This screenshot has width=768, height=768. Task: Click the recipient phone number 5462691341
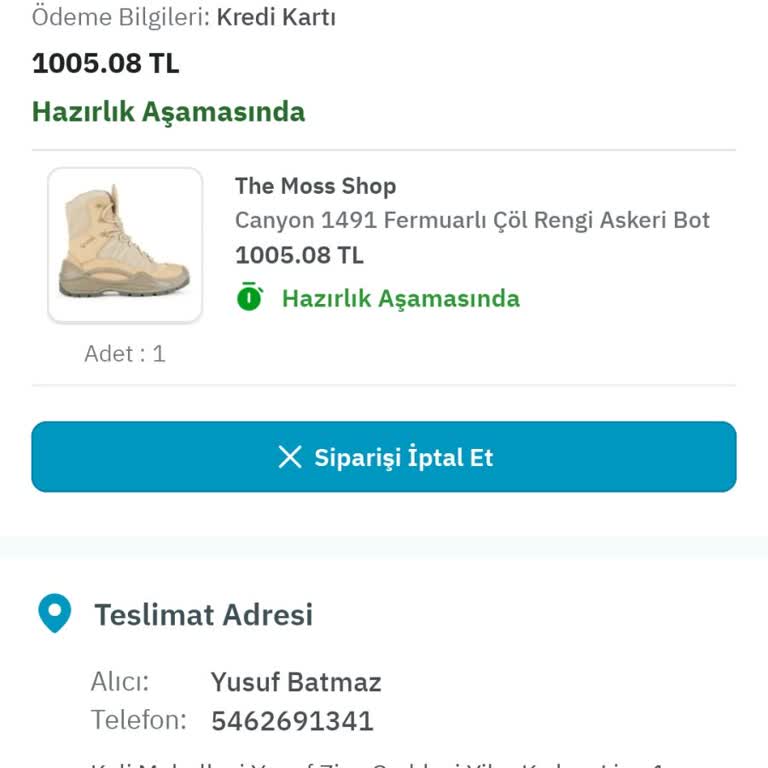pyautogui.click(x=292, y=720)
